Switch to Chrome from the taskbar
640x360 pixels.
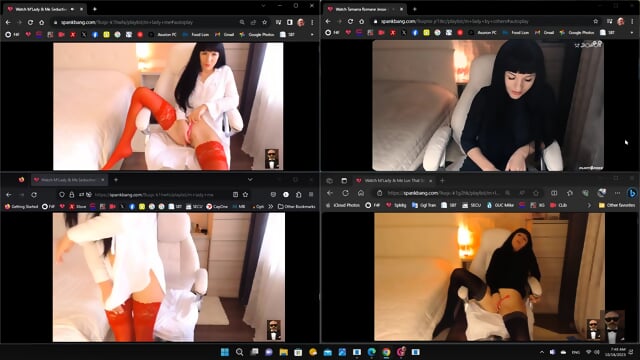click(x=386, y=352)
